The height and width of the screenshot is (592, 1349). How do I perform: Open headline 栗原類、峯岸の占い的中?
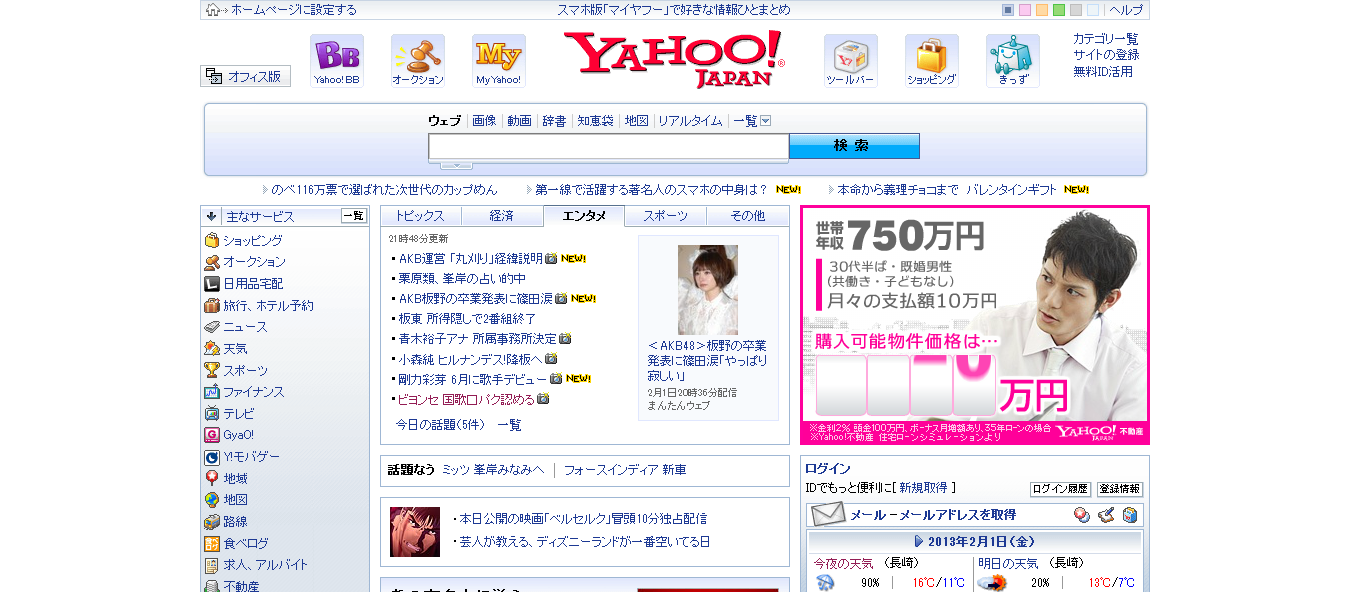coord(462,278)
